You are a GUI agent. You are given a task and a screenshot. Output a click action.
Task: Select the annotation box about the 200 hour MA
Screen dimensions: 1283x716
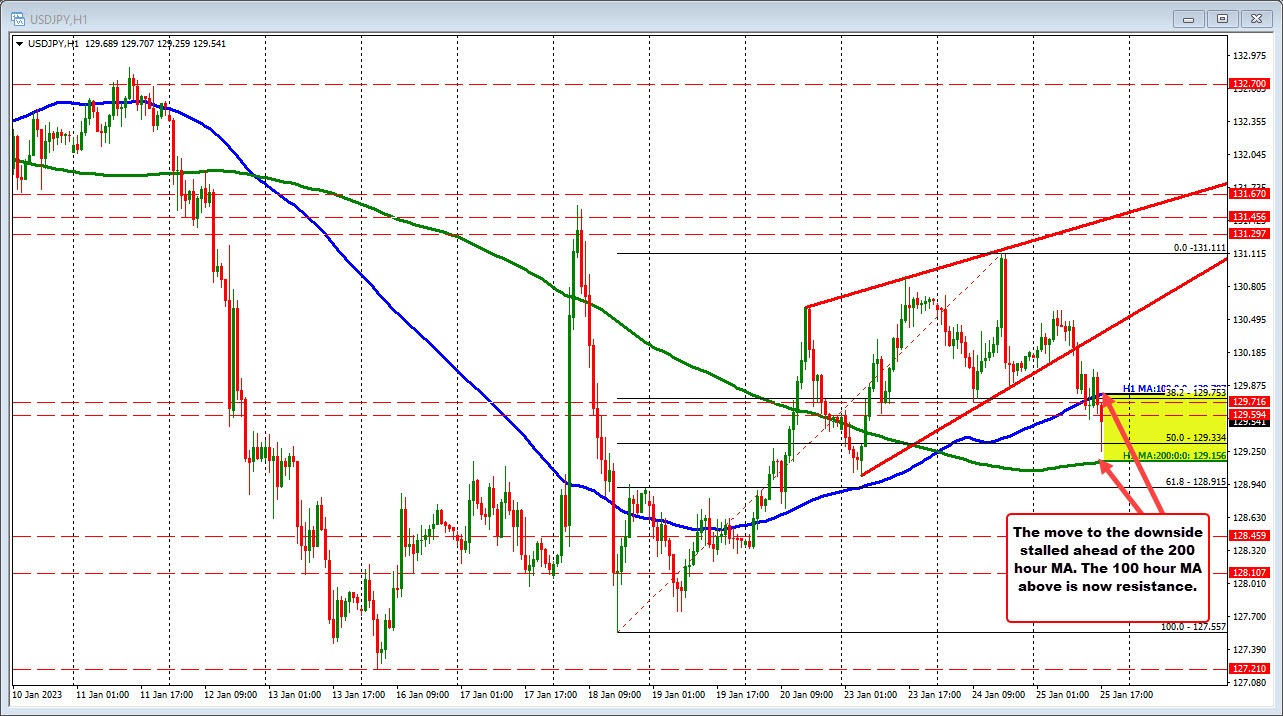click(1108, 570)
